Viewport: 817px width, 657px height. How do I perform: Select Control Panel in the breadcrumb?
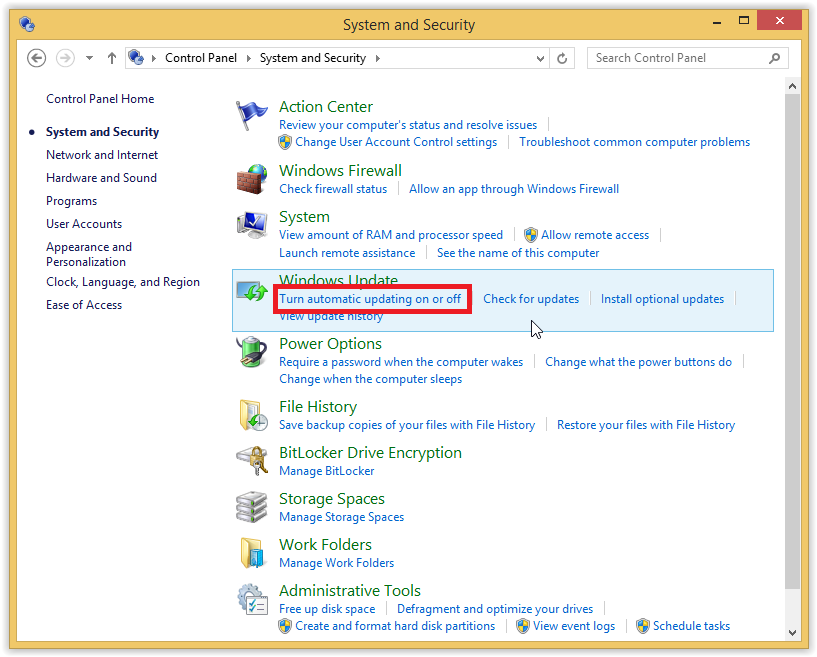[x=201, y=58]
